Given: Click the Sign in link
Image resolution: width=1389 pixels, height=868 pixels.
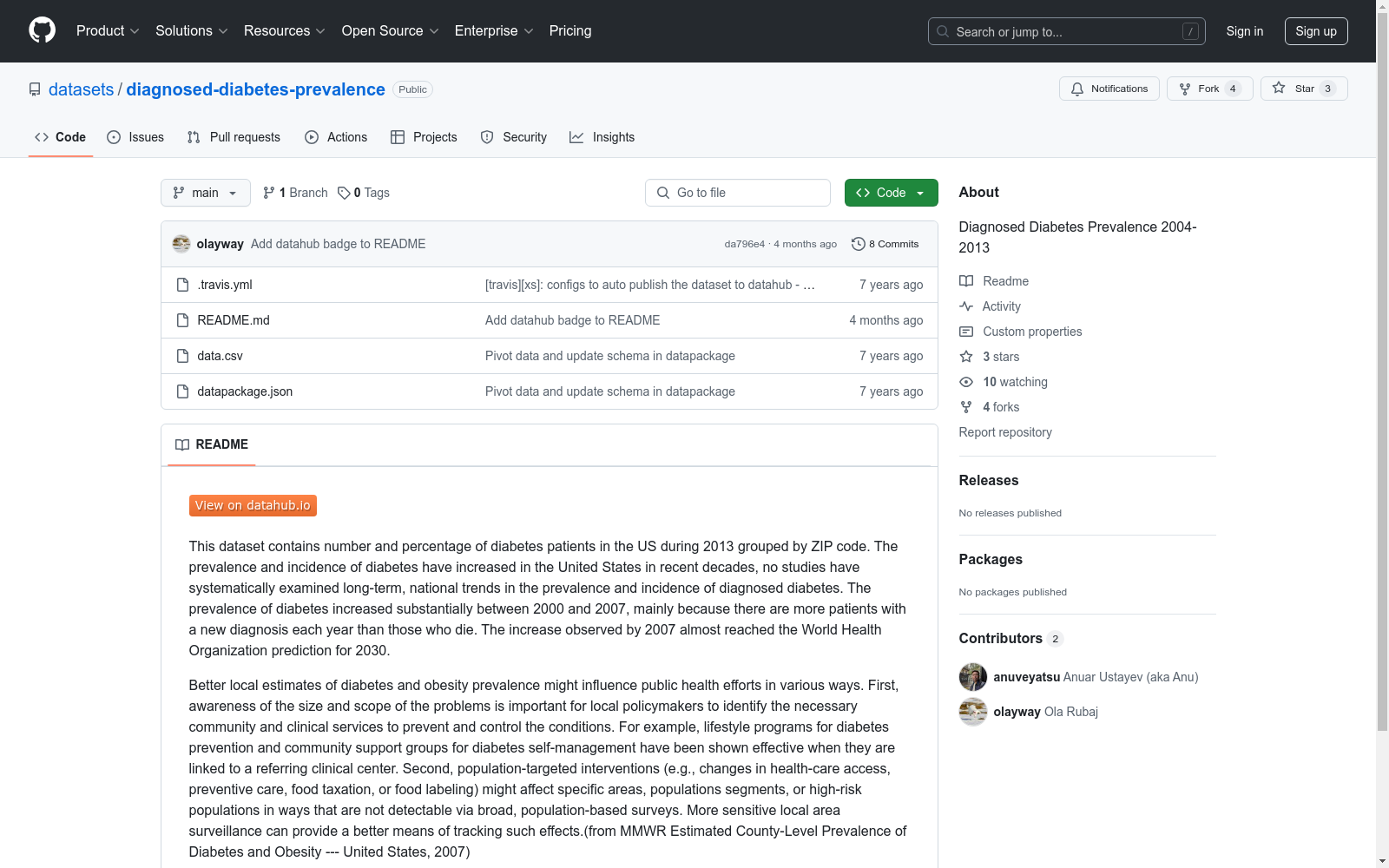Looking at the screenshot, I should point(1245,31).
